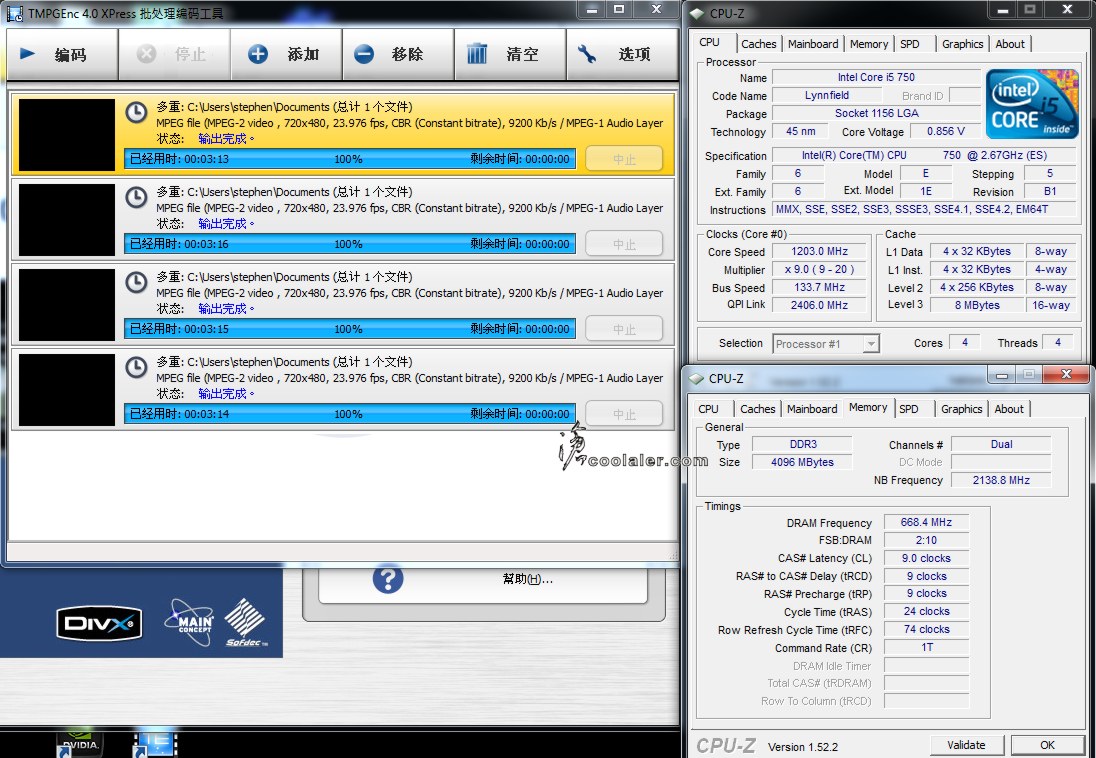The width and height of the screenshot is (1096, 758).
Task: Click the memory Size 4096 MBytes field
Action: [x=802, y=462]
